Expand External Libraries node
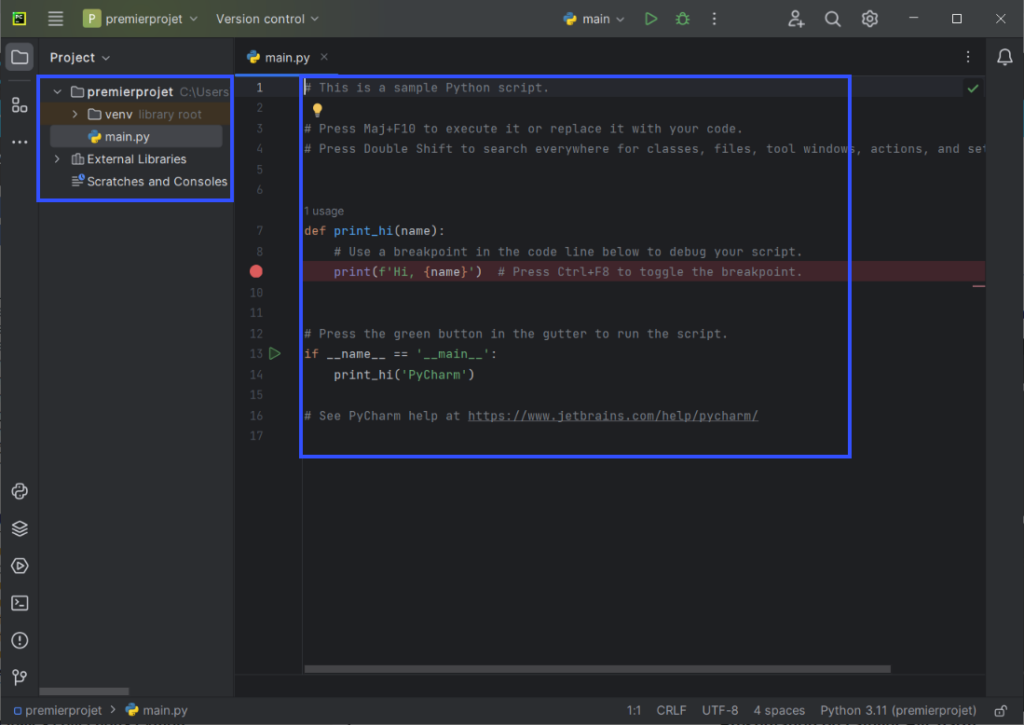Viewport: 1024px width, 725px height. click(x=57, y=159)
